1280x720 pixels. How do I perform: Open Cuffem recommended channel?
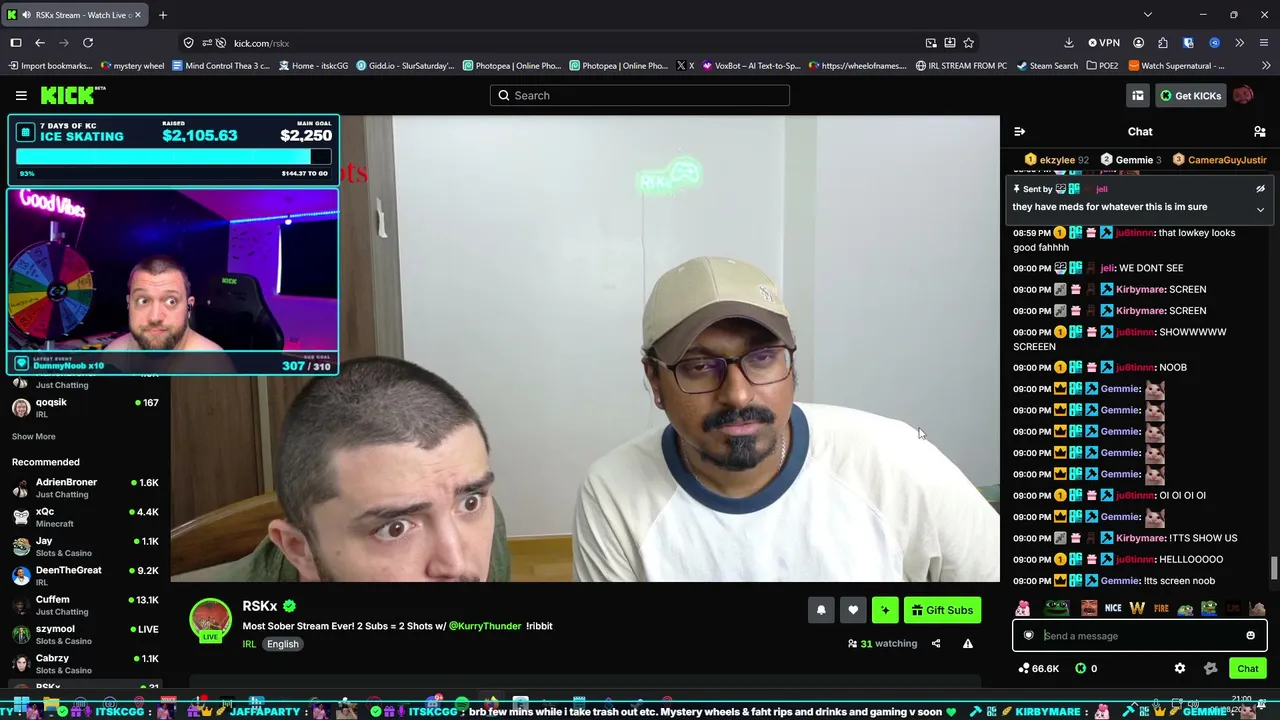(85, 605)
